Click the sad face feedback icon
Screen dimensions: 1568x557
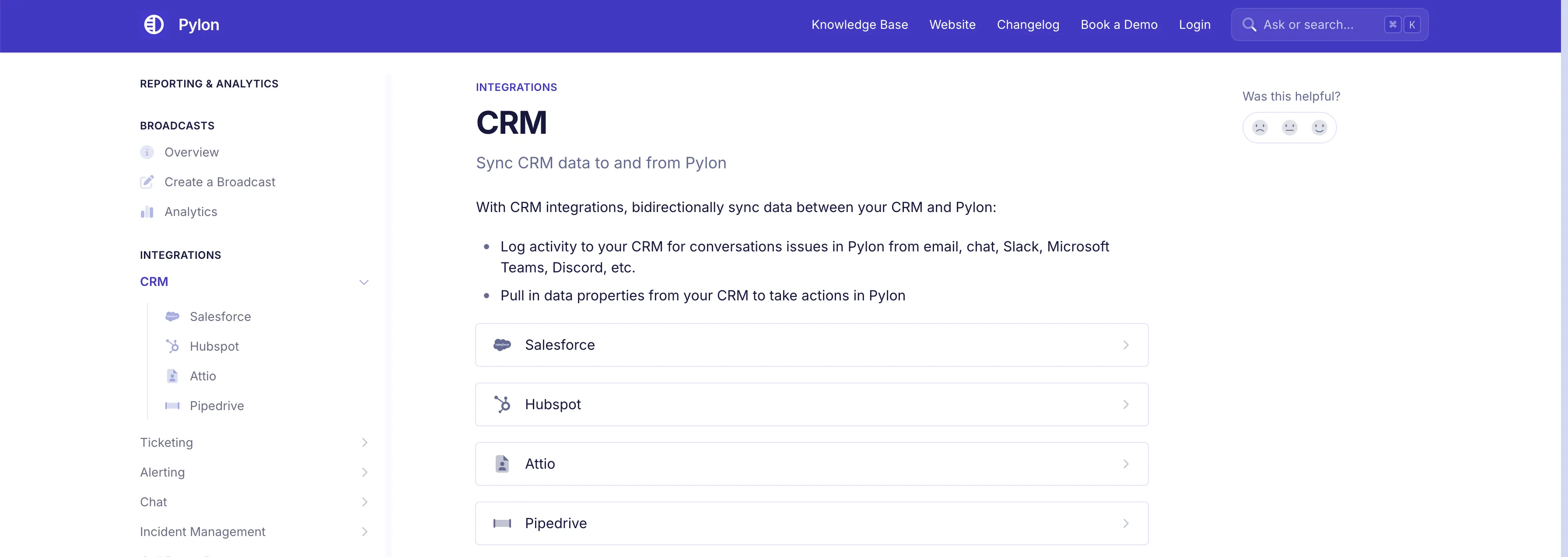click(x=1260, y=128)
